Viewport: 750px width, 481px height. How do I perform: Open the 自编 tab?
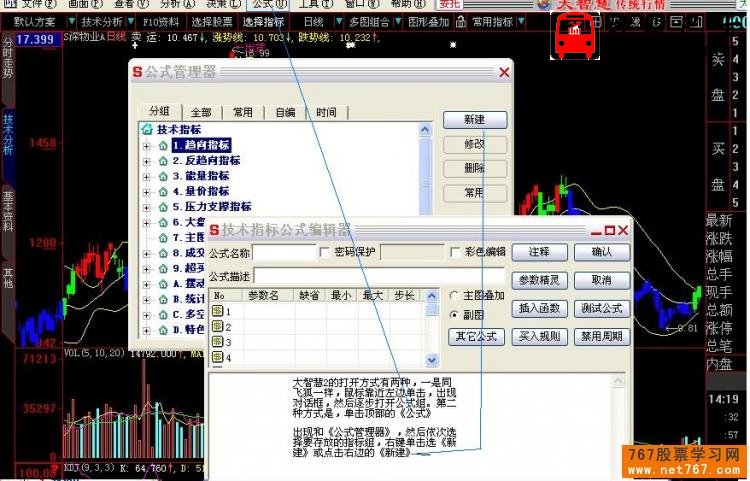click(x=285, y=113)
